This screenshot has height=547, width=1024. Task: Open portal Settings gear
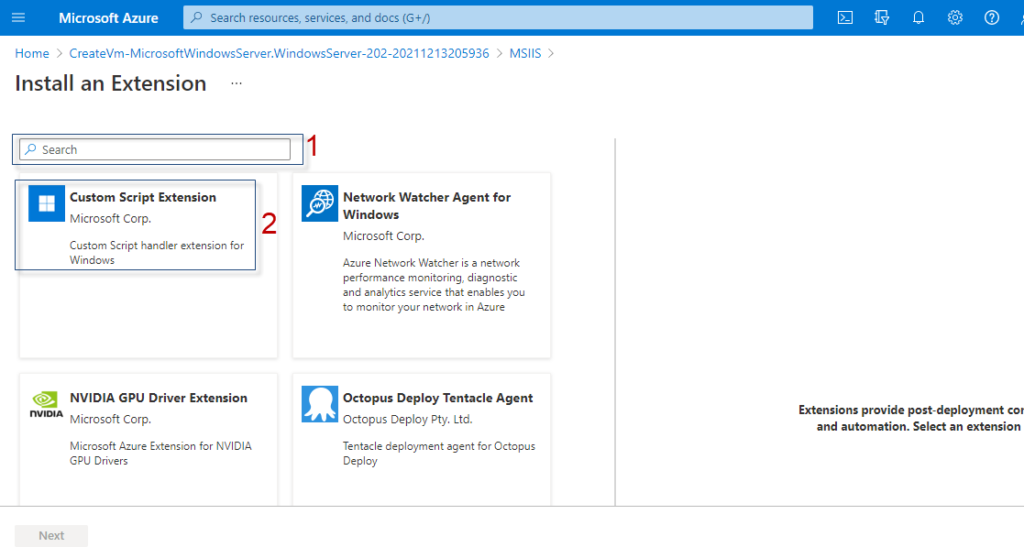(x=955, y=18)
